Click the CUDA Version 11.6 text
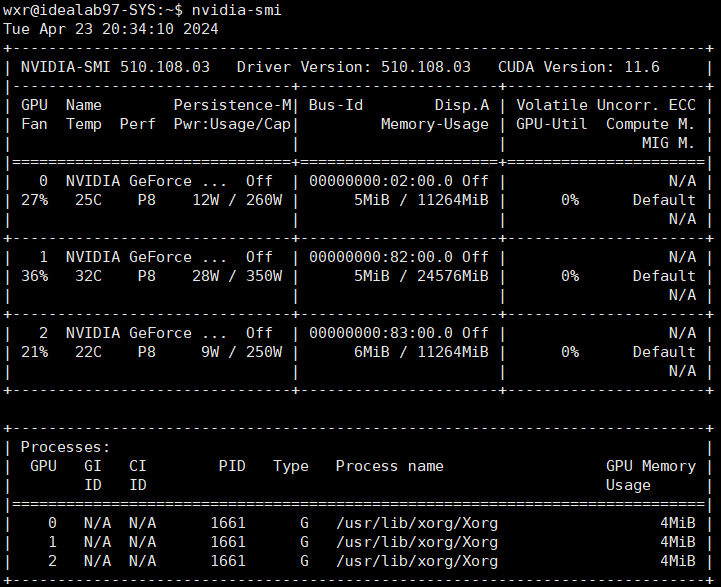The width and height of the screenshot is (721, 587). click(578, 67)
